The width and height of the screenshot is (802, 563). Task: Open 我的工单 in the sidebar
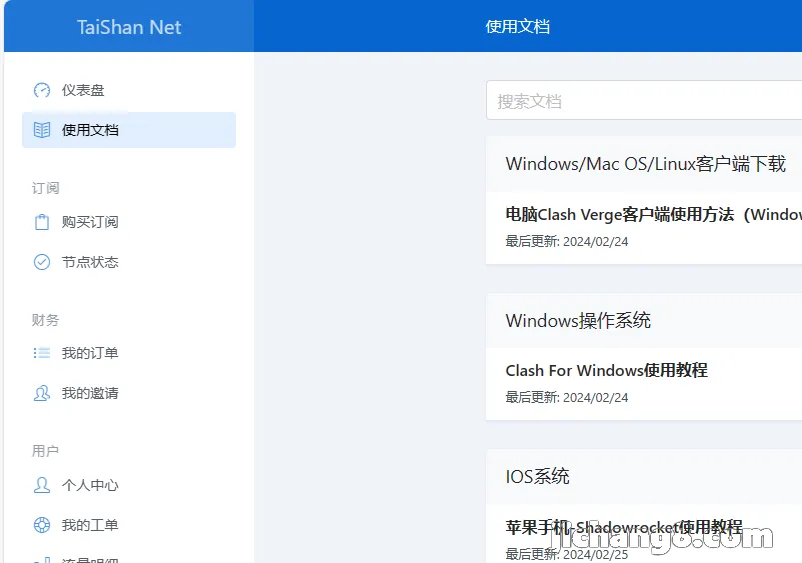tap(129, 525)
